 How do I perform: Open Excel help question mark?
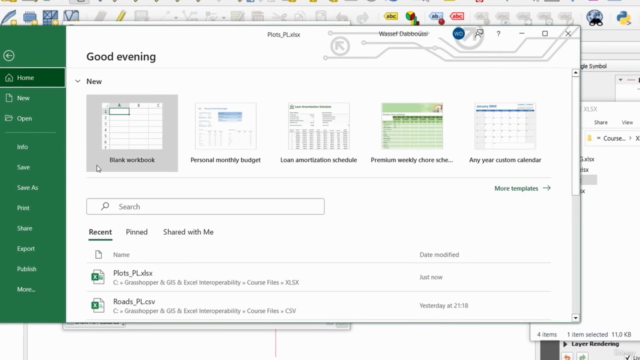498,34
